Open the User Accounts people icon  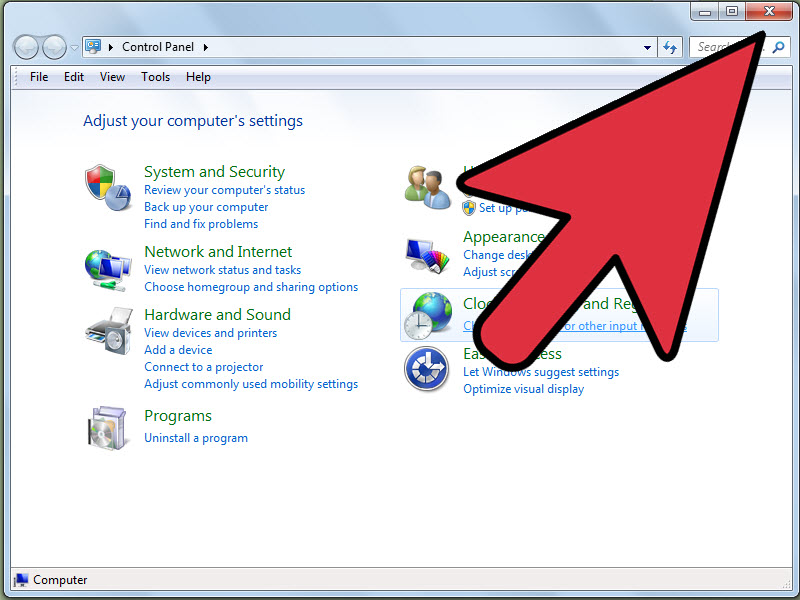coord(428,187)
